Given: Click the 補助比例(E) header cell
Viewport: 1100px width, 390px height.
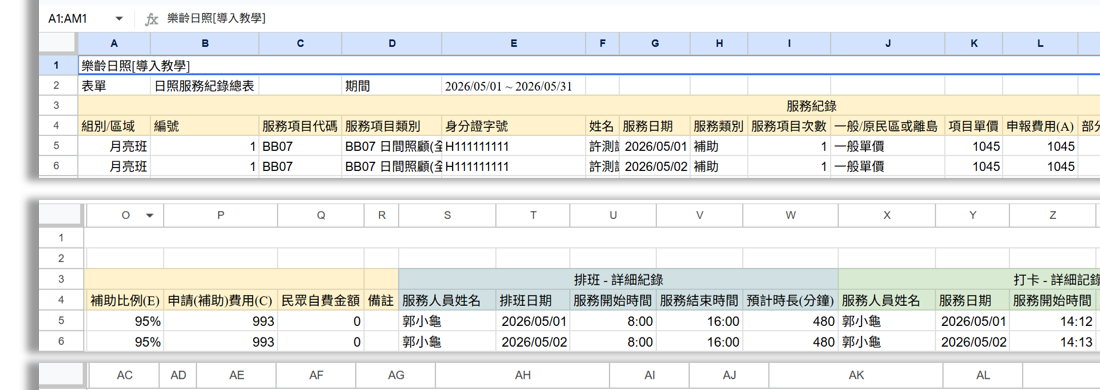Looking at the screenshot, I should click(x=125, y=300).
